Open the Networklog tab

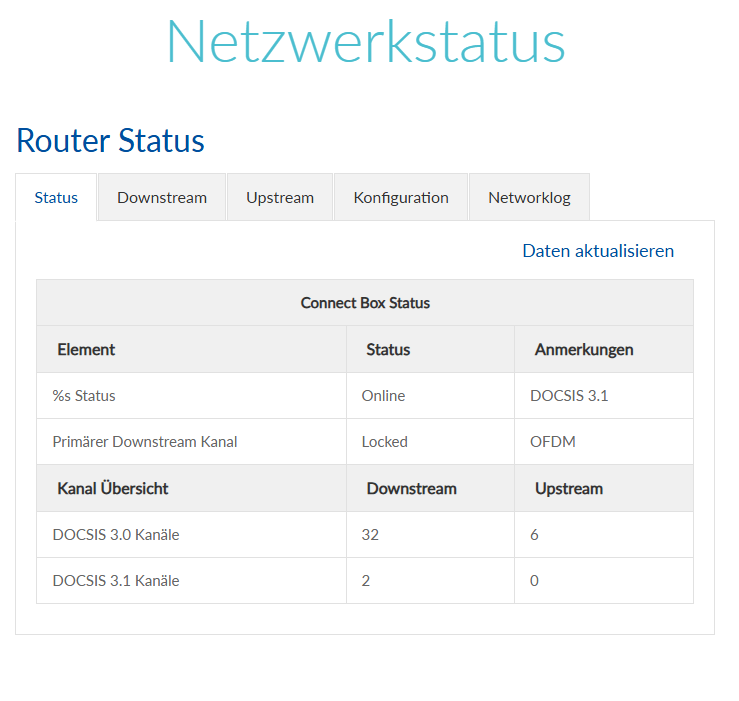(x=529, y=197)
